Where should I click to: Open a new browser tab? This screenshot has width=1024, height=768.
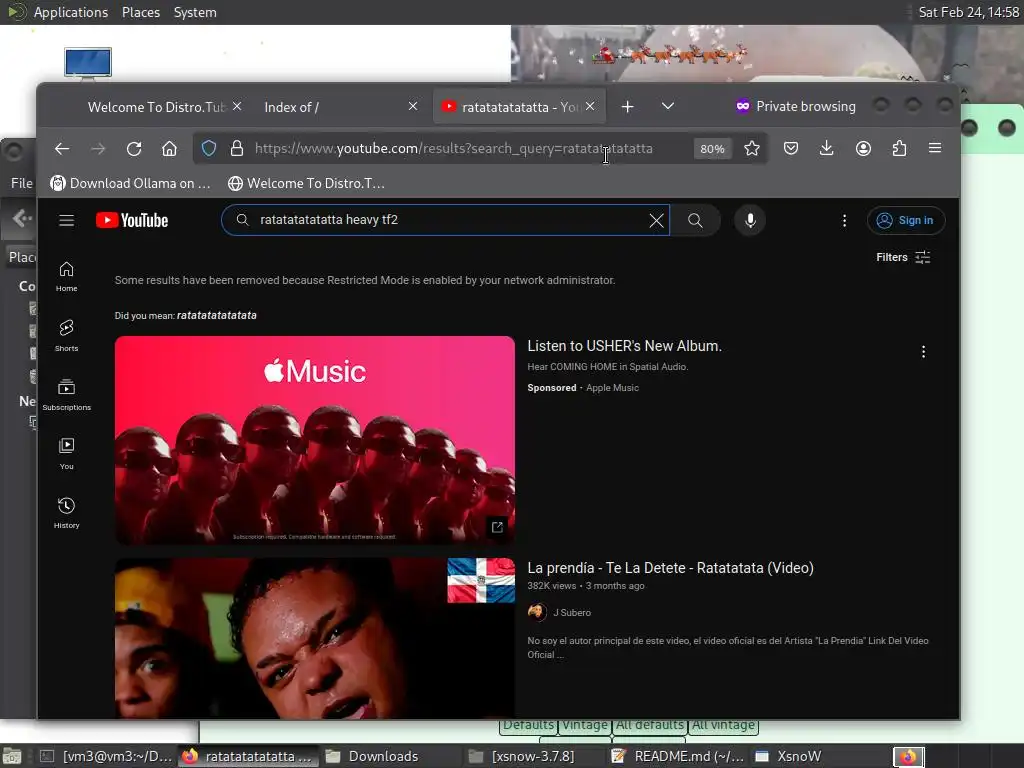[x=628, y=106]
